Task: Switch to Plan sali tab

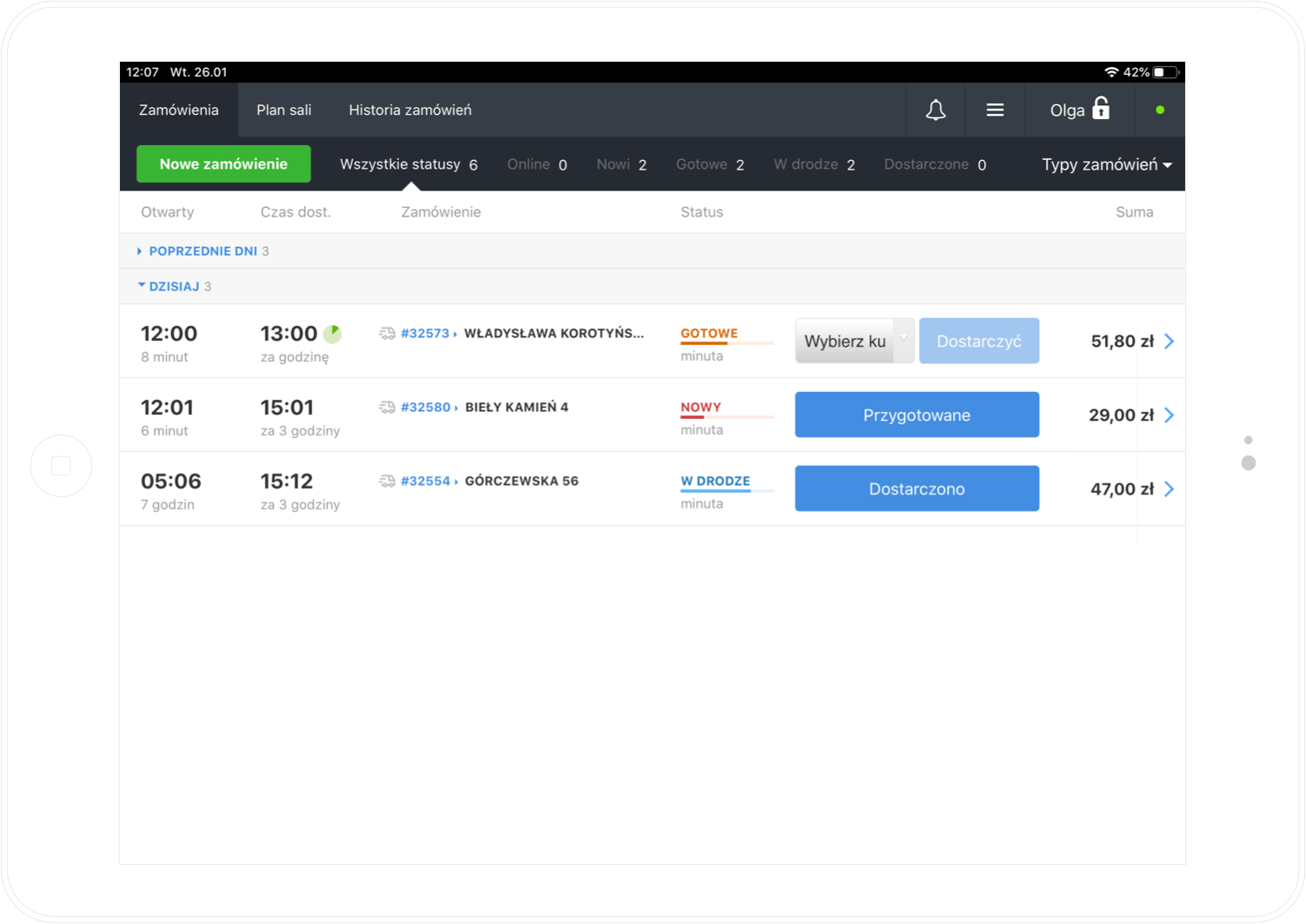Action: [x=283, y=110]
